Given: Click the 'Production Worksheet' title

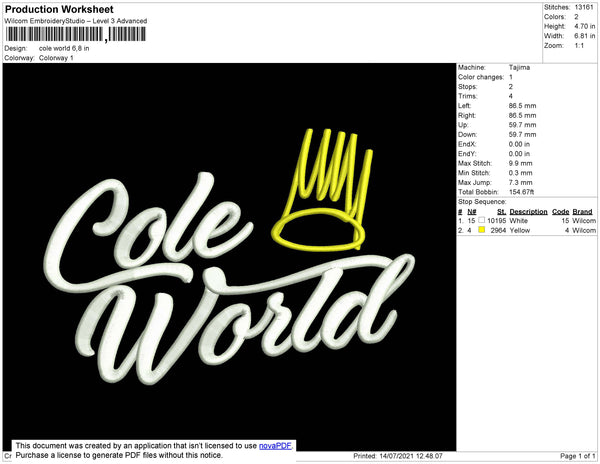Looking at the screenshot, I should point(59,10).
